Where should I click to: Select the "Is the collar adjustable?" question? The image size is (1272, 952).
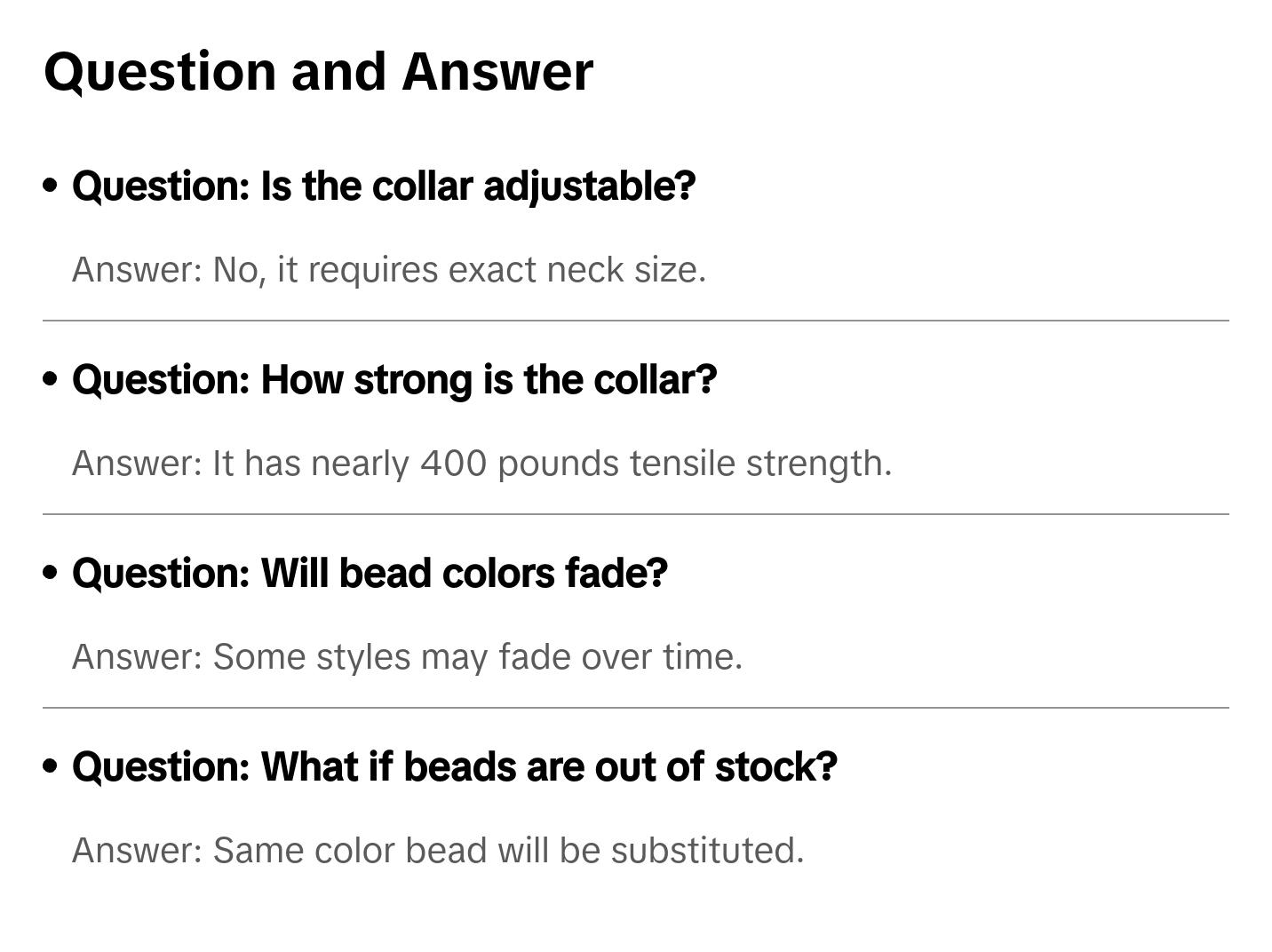click(384, 186)
